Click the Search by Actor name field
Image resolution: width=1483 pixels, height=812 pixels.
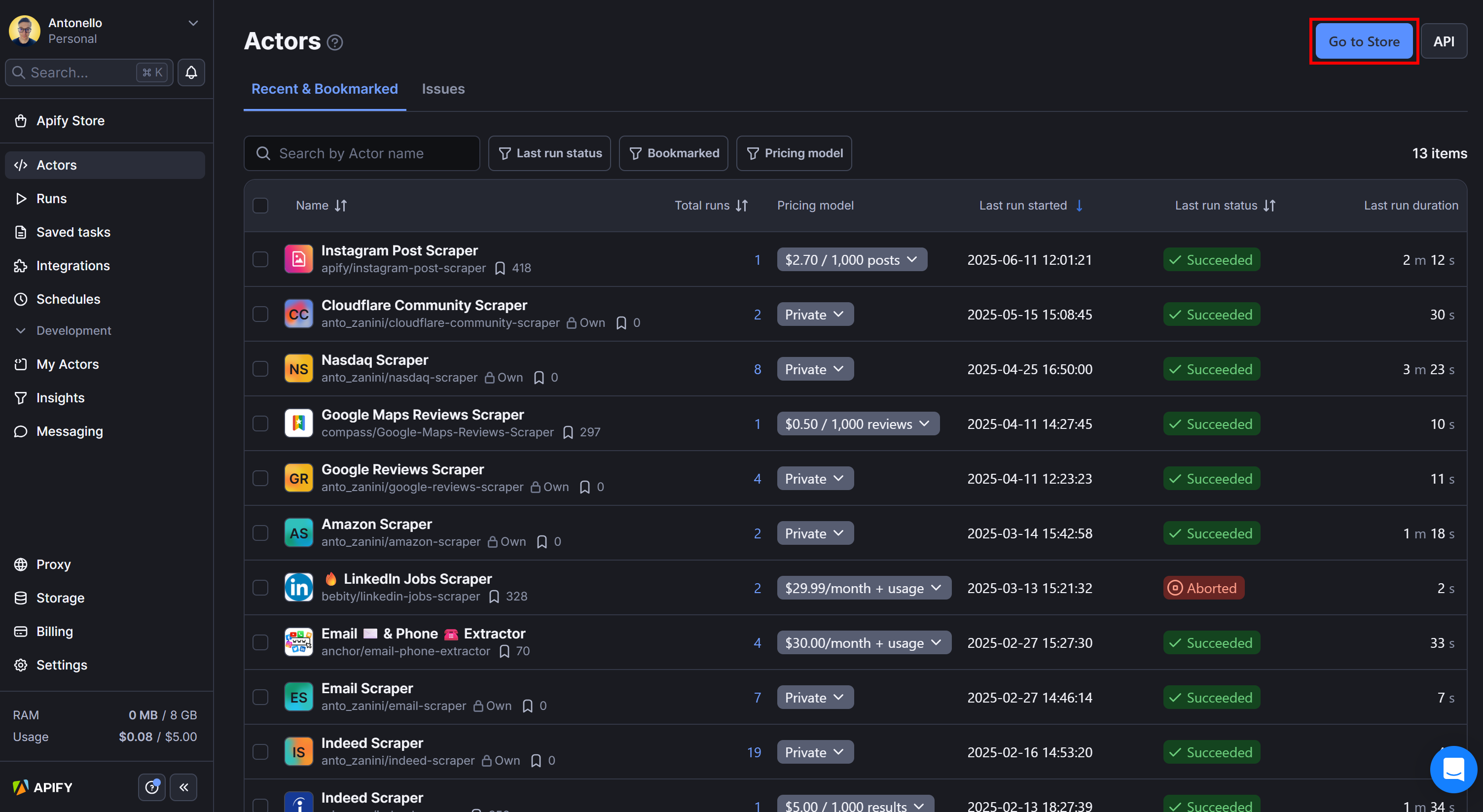[362, 153]
